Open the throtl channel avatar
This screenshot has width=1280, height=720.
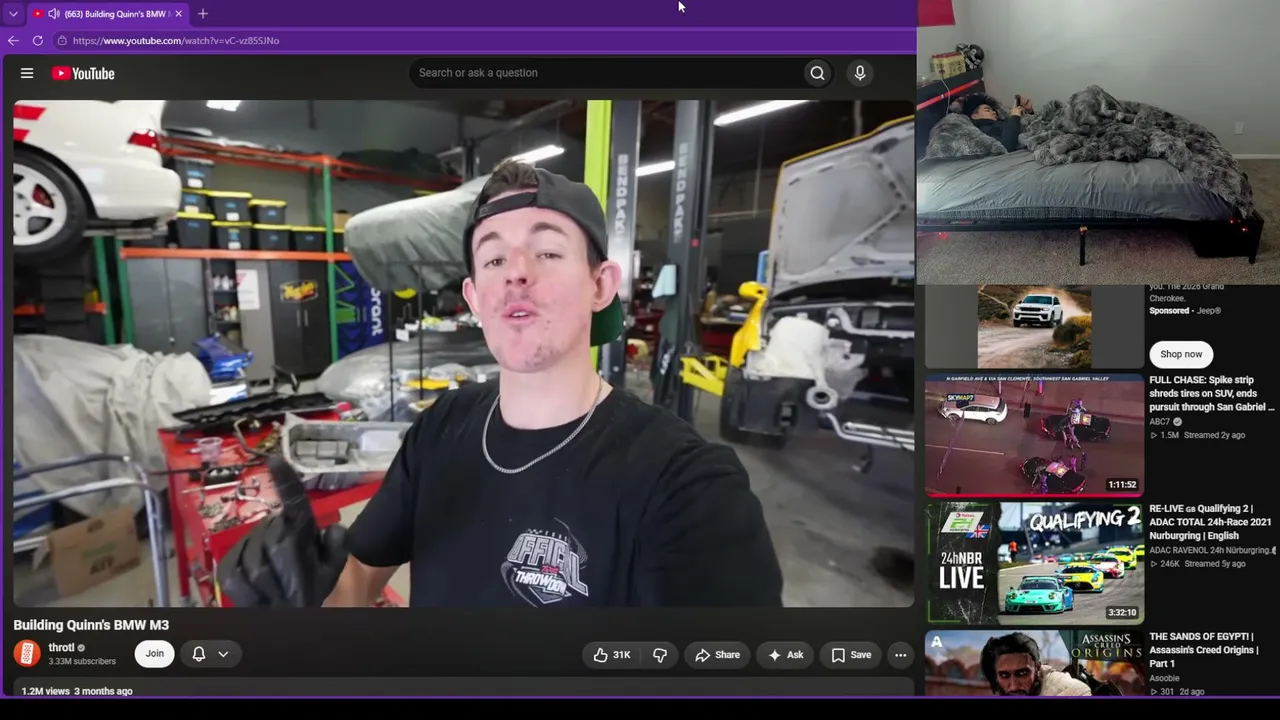tap(27, 654)
